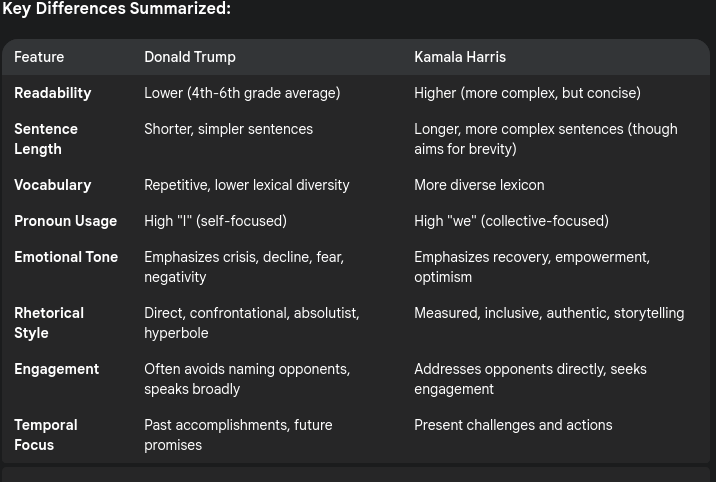Click 'Present challenges and actions' cell
716x482 pixels.
coord(513,425)
